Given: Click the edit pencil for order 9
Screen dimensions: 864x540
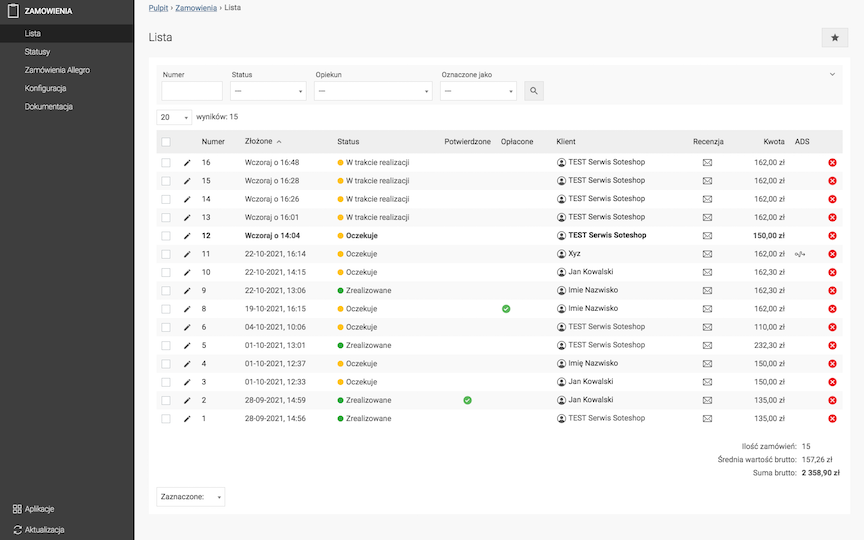Looking at the screenshot, I should click(x=187, y=290).
